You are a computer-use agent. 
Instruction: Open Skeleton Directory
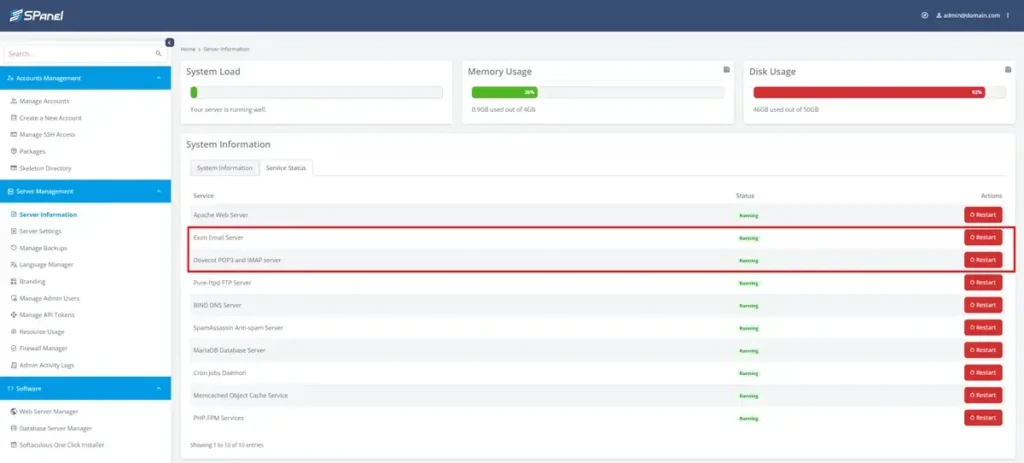coord(45,168)
